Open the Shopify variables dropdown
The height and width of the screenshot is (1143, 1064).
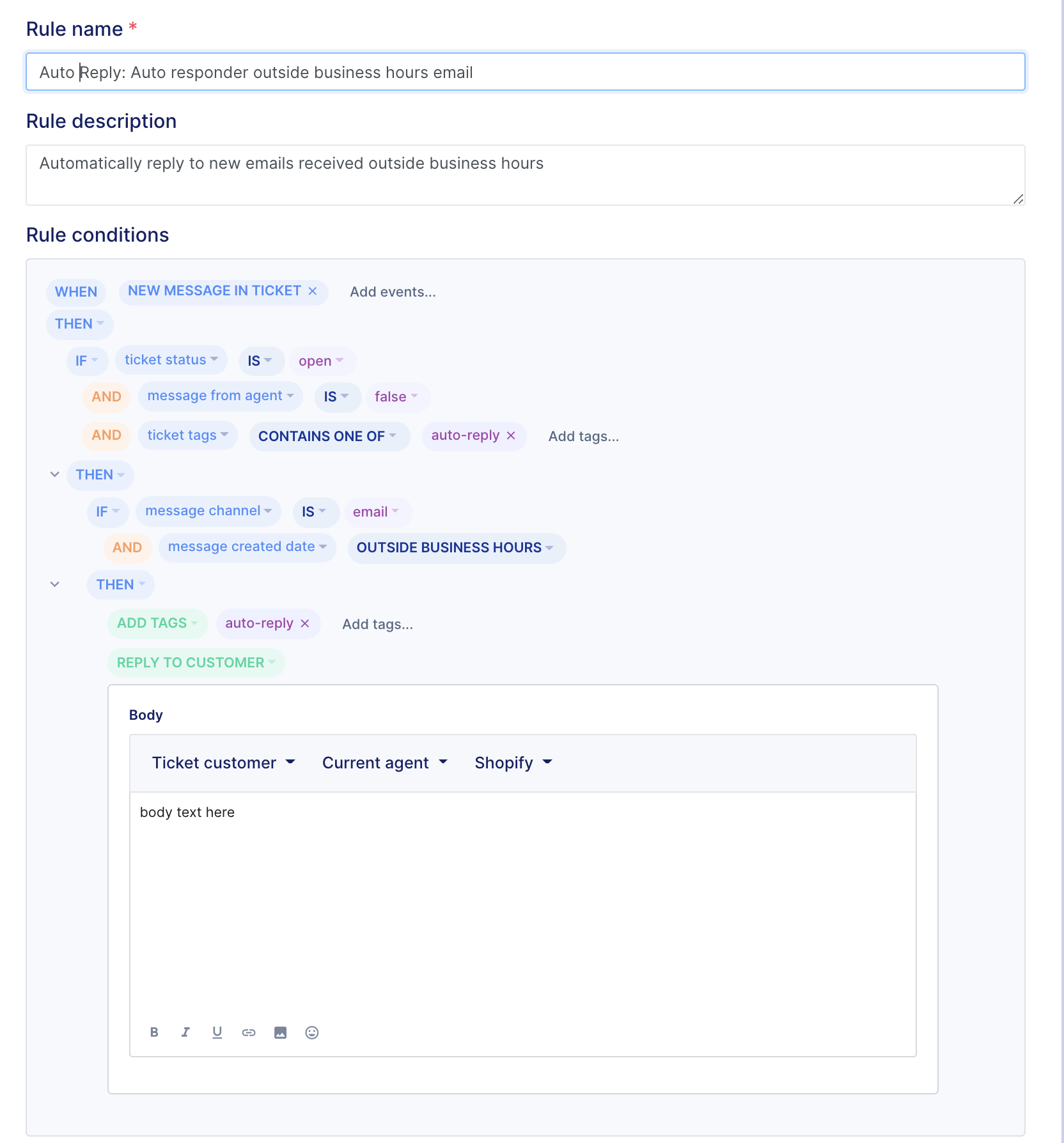(x=513, y=763)
